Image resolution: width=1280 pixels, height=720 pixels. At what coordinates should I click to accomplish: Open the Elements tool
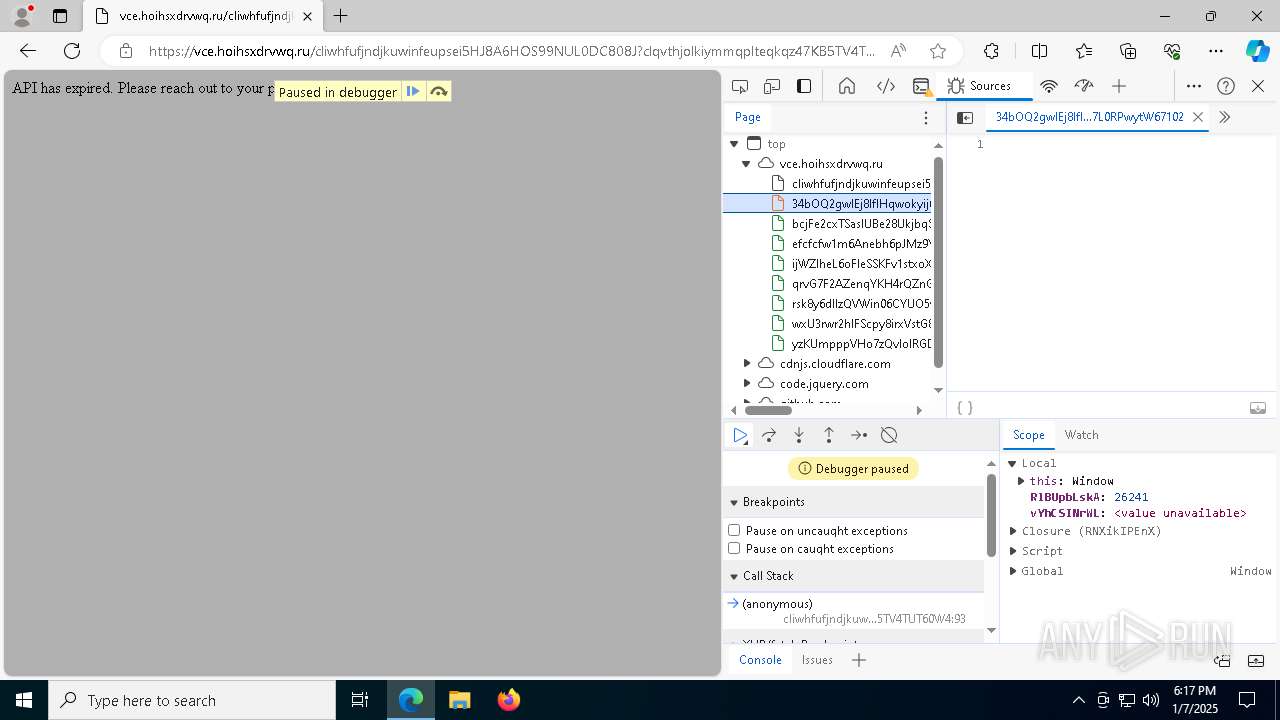pyautogui.click(x=885, y=86)
